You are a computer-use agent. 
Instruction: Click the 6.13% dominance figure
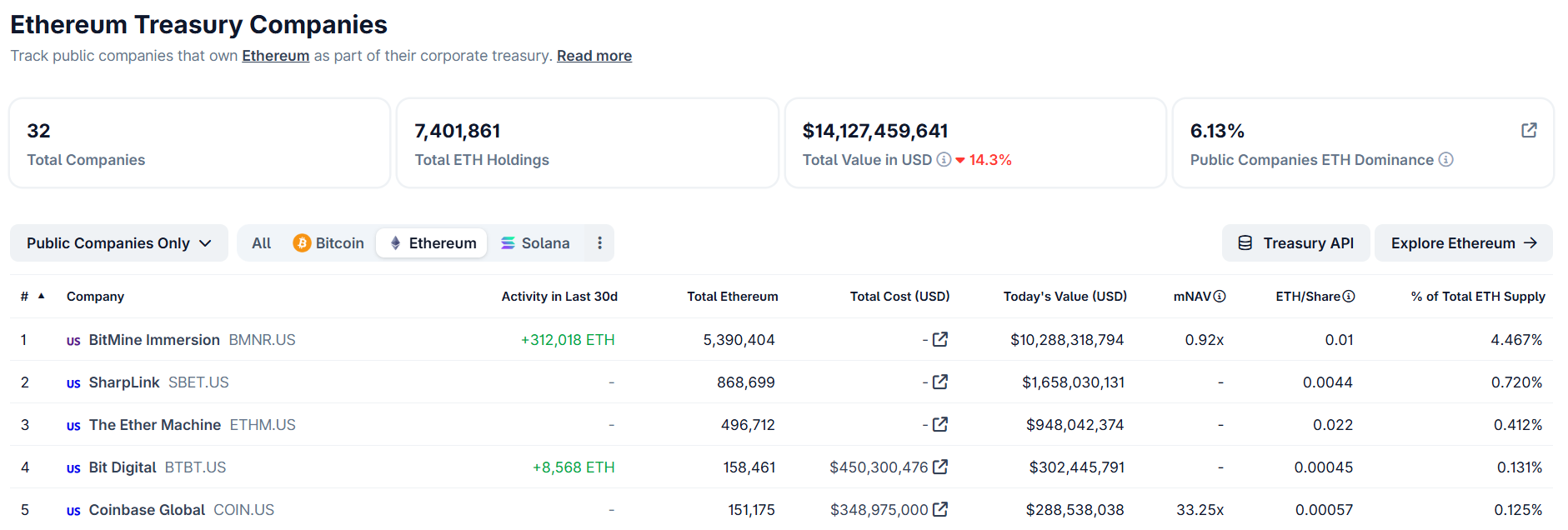tap(1217, 131)
